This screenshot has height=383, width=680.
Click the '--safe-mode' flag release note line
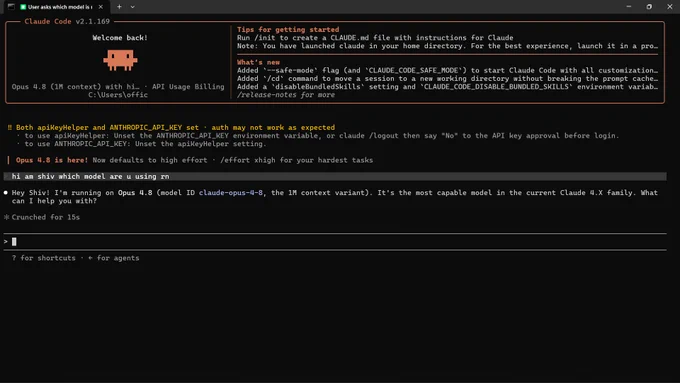click(448, 70)
